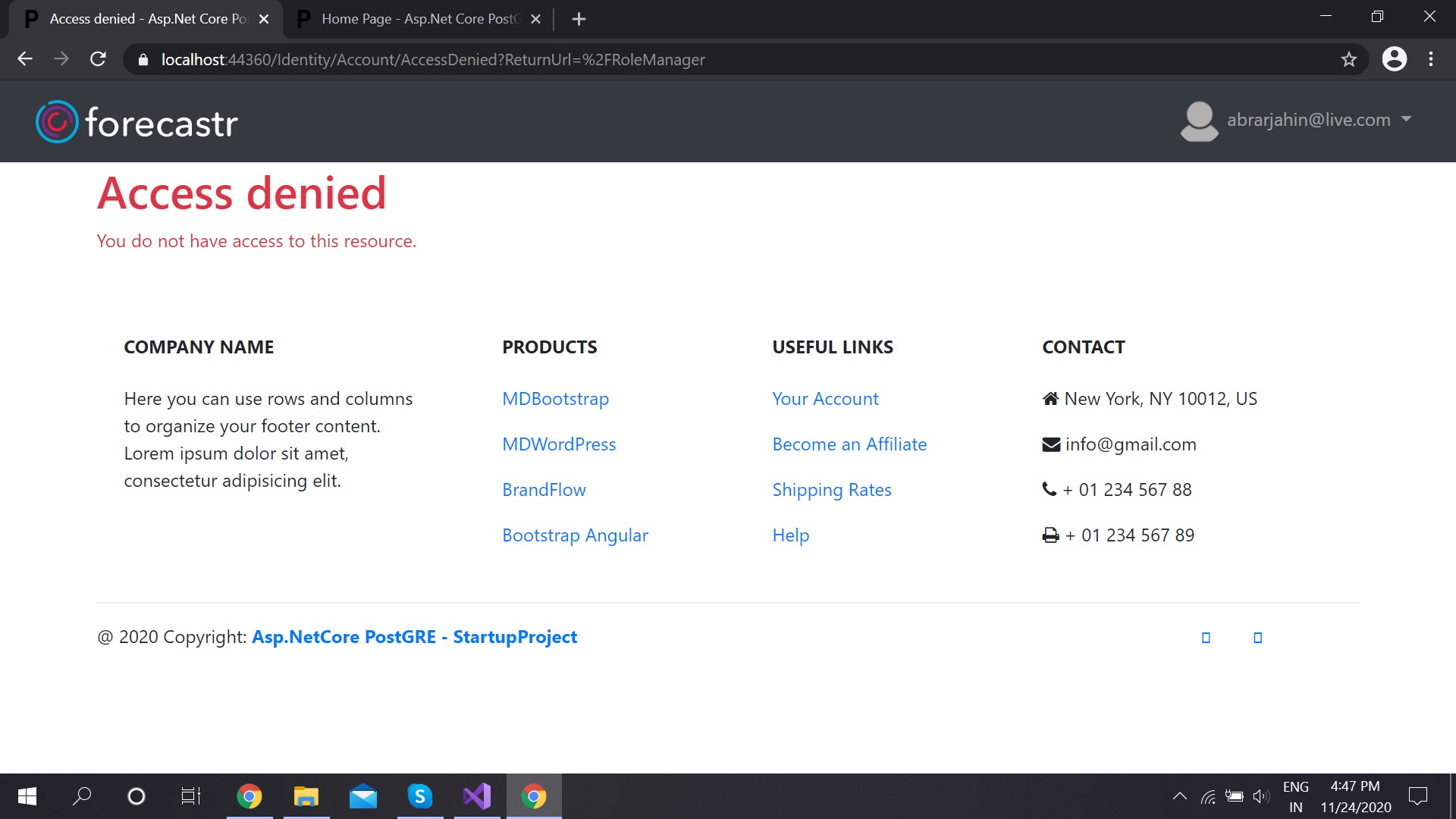Image resolution: width=1456 pixels, height=819 pixels.
Task: Click the lock icon in the address bar
Action: 143,60
